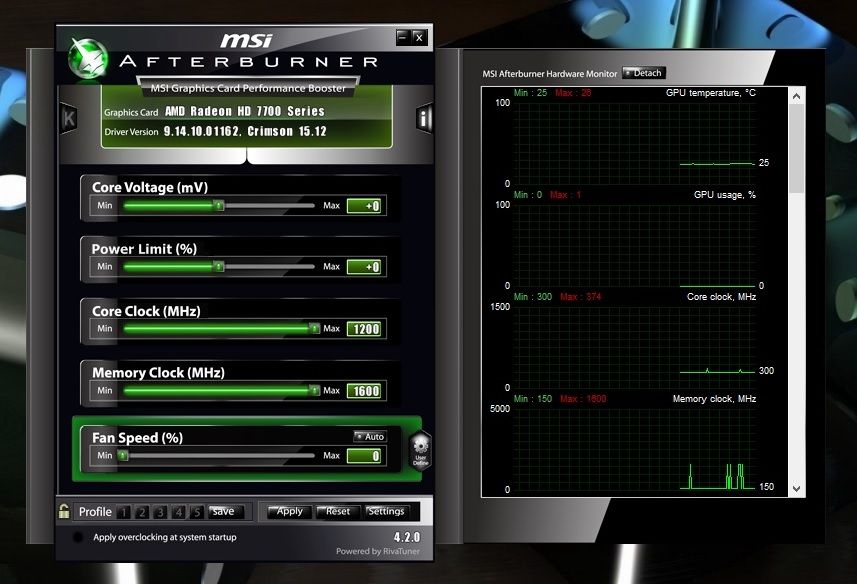
Task: Click the User Define fan gear icon
Action: [x=420, y=451]
